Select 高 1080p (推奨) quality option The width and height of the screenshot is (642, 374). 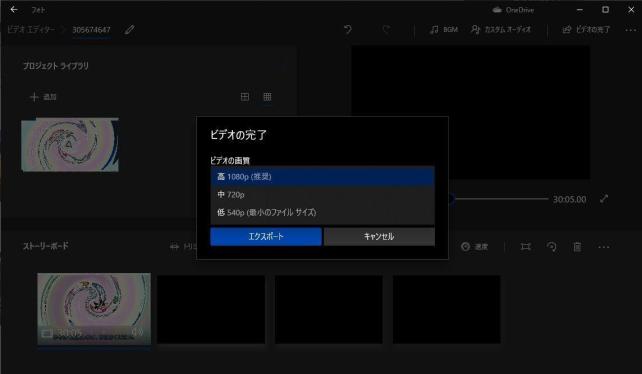pos(322,177)
